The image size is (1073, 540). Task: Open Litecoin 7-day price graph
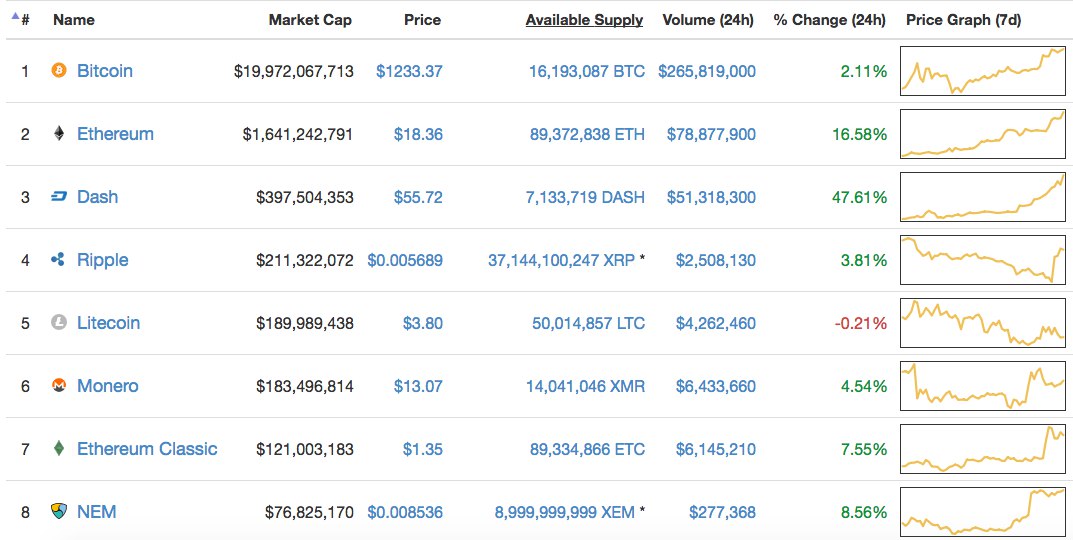pyautogui.click(x=983, y=322)
